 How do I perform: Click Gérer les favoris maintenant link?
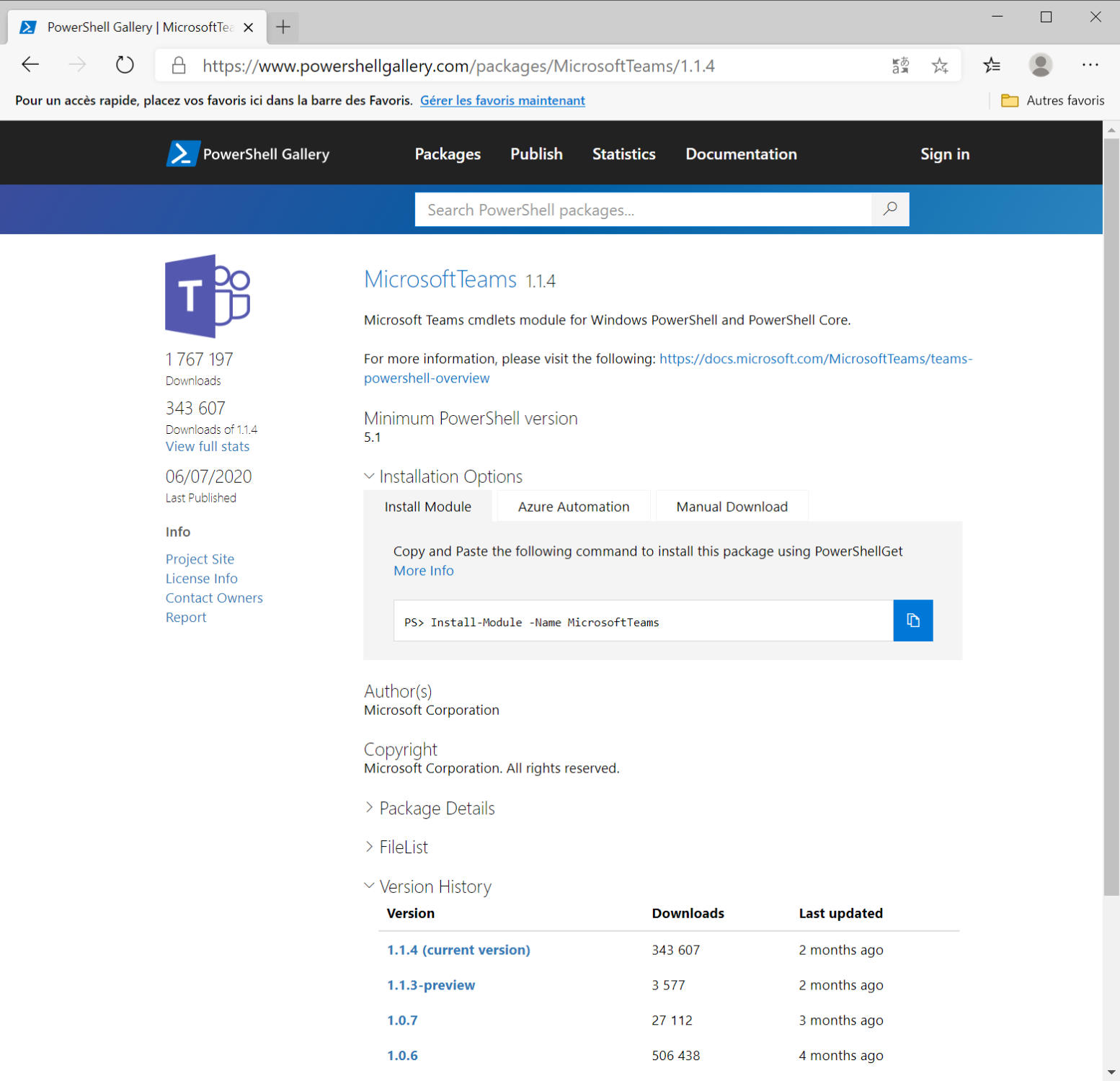click(x=502, y=100)
